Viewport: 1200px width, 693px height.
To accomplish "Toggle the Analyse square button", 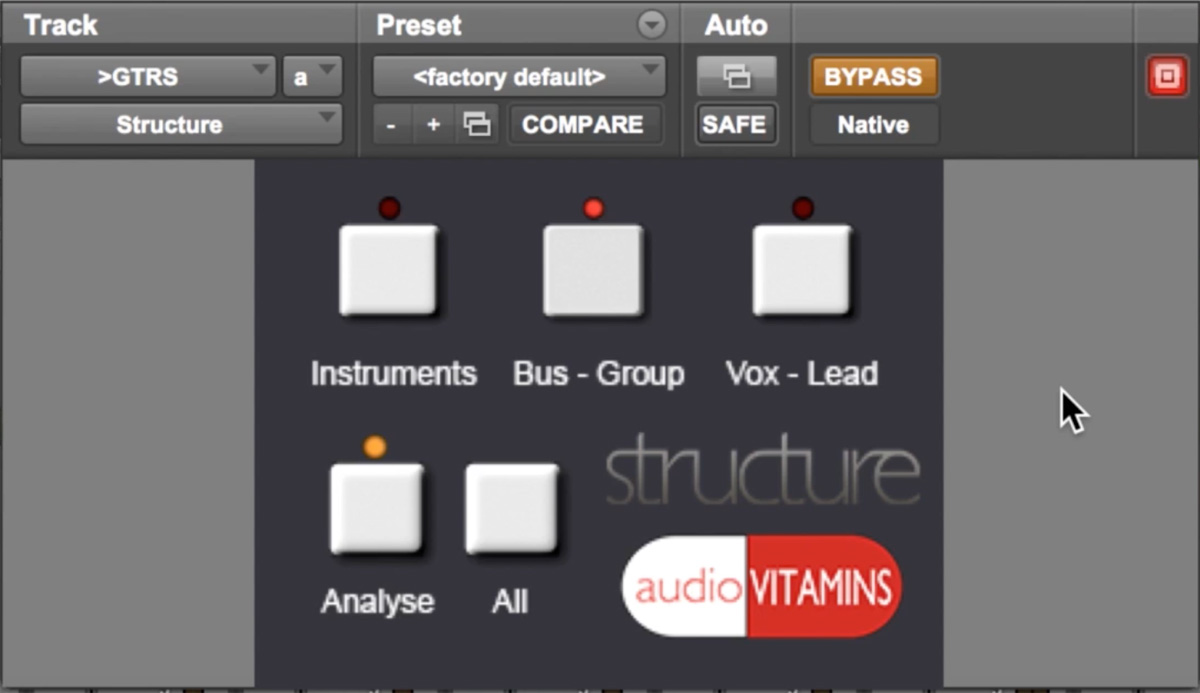I will pos(376,508).
